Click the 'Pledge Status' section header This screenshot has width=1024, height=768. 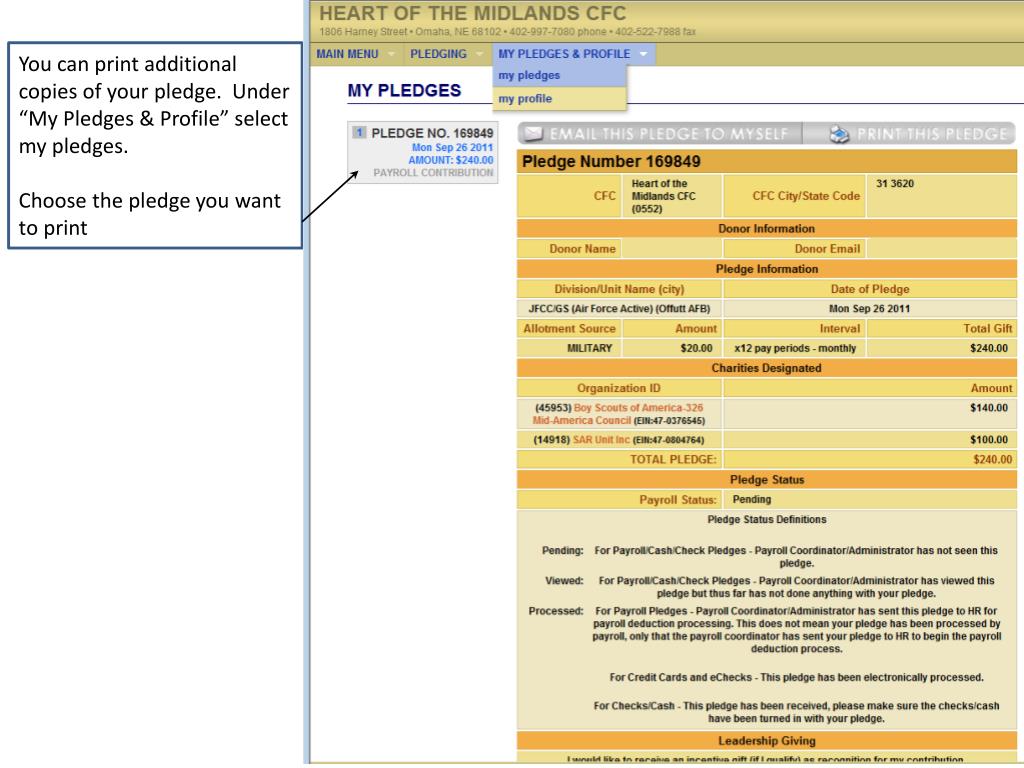point(767,480)
